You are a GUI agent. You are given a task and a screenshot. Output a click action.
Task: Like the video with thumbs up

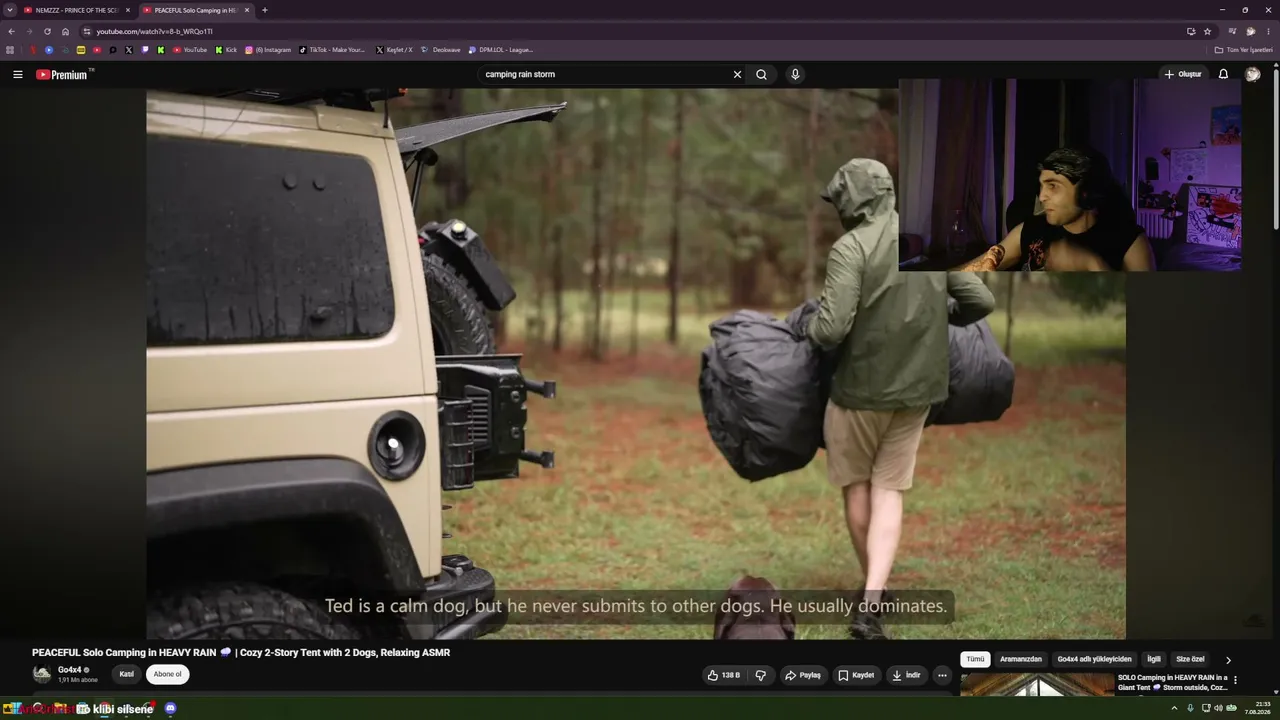click(x=724, y=675)
